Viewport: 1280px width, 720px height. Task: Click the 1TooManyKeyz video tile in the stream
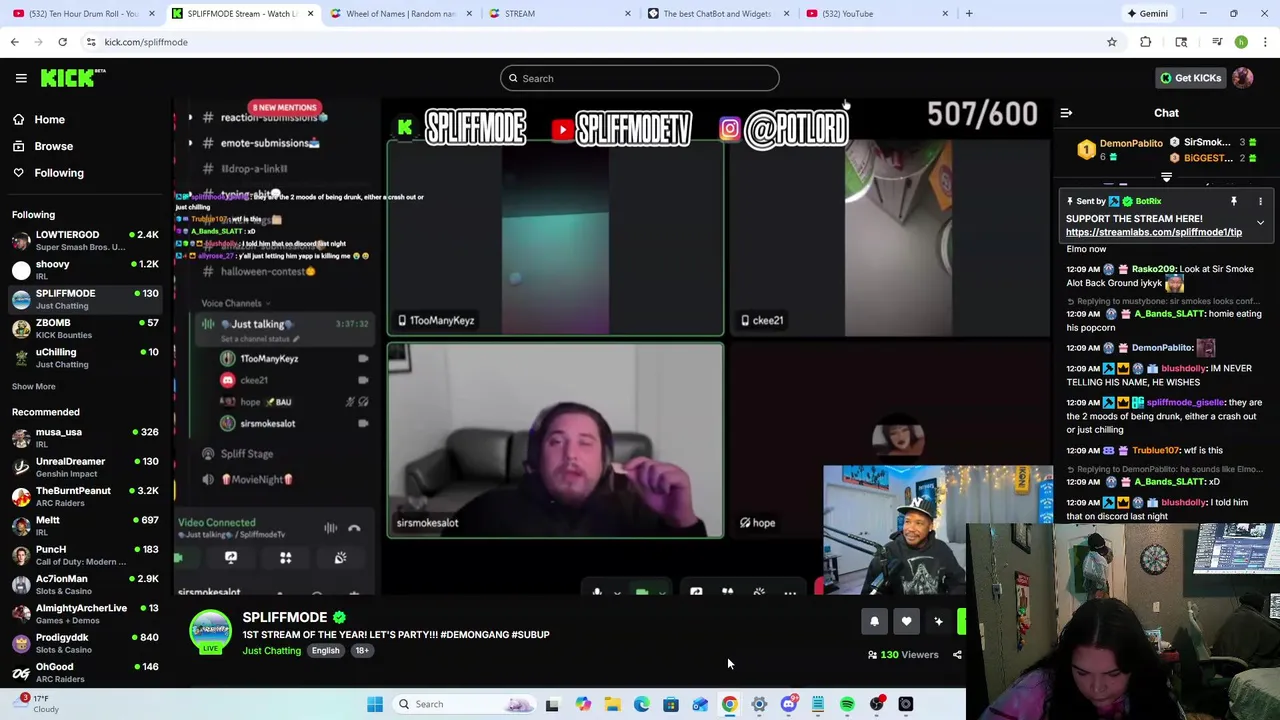[x=555, y=238]
